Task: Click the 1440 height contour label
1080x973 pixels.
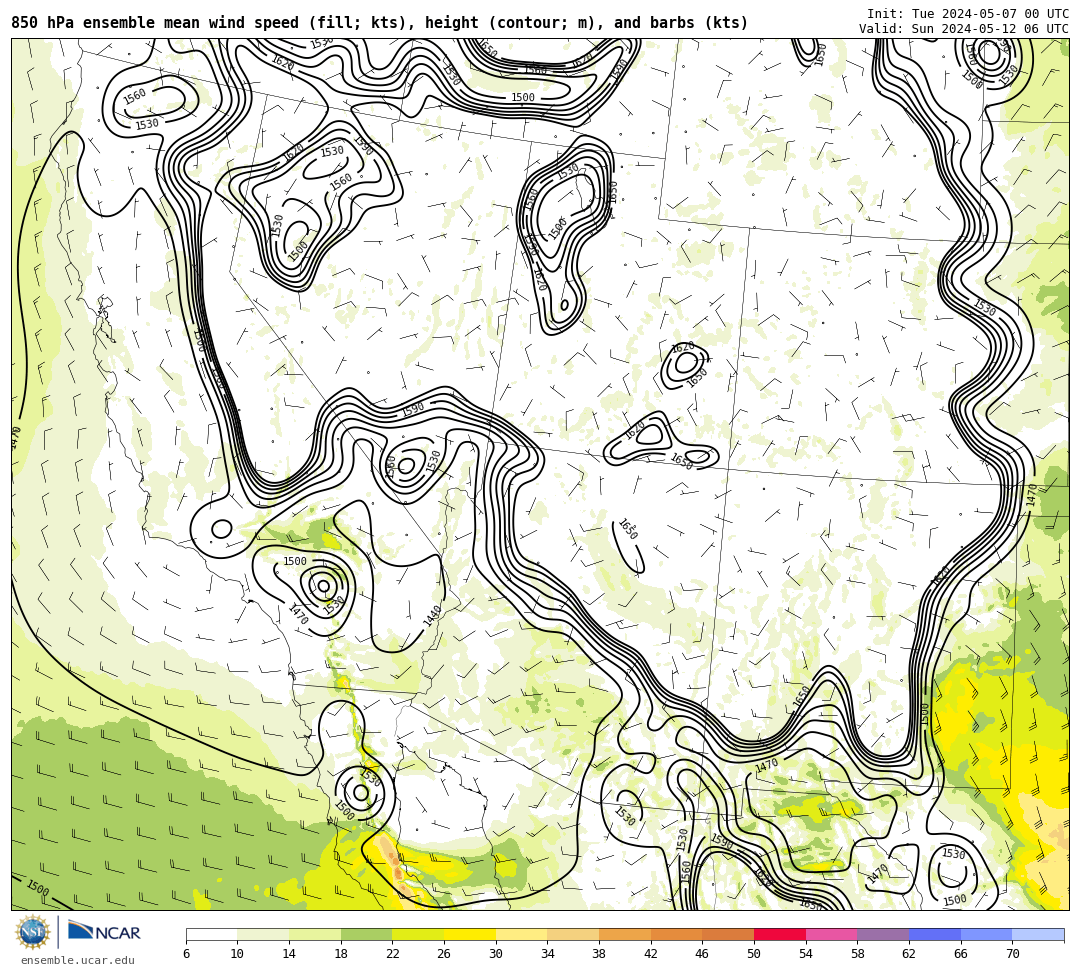Action: pyautogui.click(x=432, y=616)
